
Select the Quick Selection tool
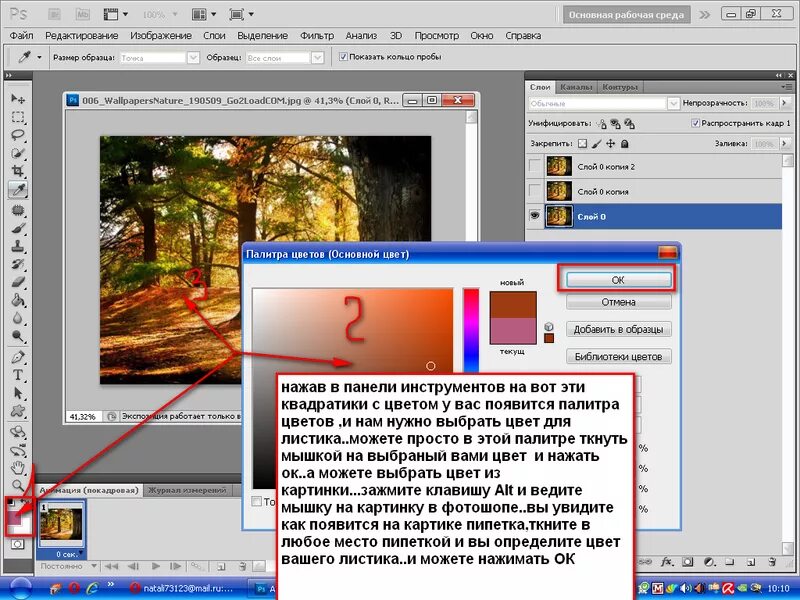18,153
